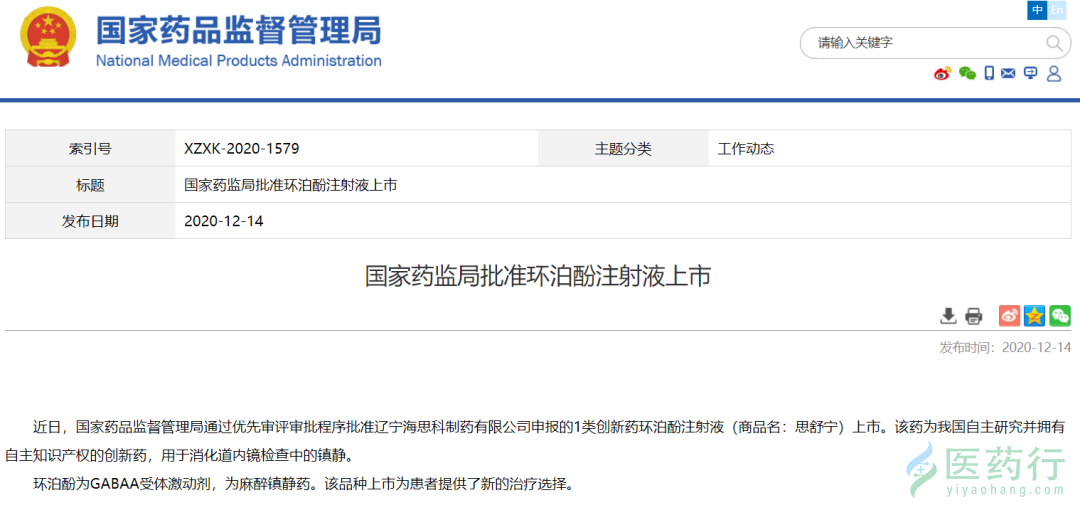
Task: Click the 国家药品监督管理局 site title
Action: click(x=238, y=30)
